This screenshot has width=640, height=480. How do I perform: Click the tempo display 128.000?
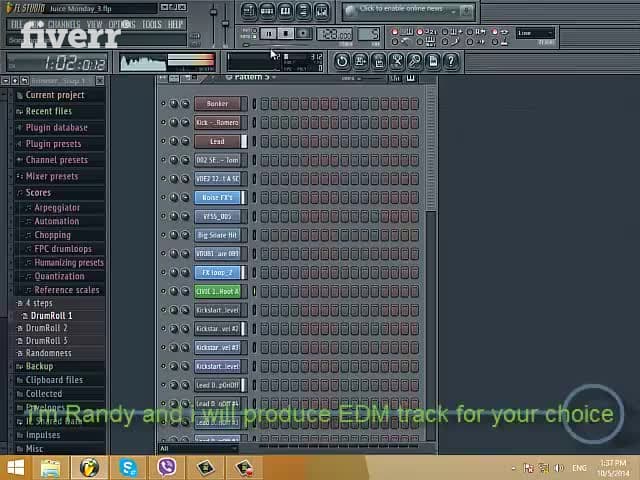pyautogui.click(x=334, y=34)
